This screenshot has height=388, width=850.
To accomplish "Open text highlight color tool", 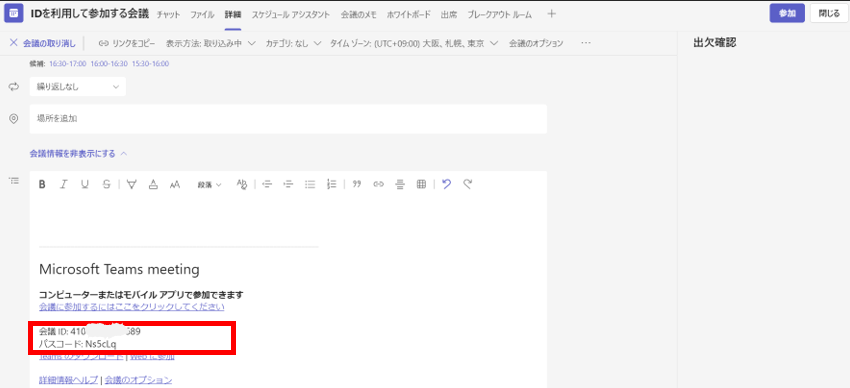I will pyautogui.click(x=131, y=184).
